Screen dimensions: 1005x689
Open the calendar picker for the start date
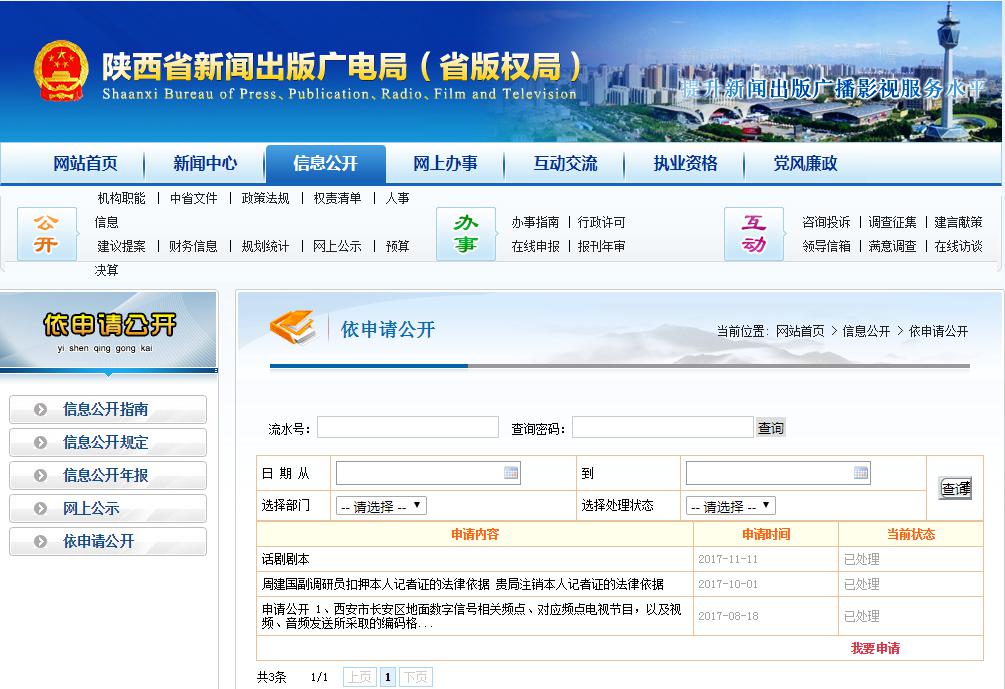511,471
